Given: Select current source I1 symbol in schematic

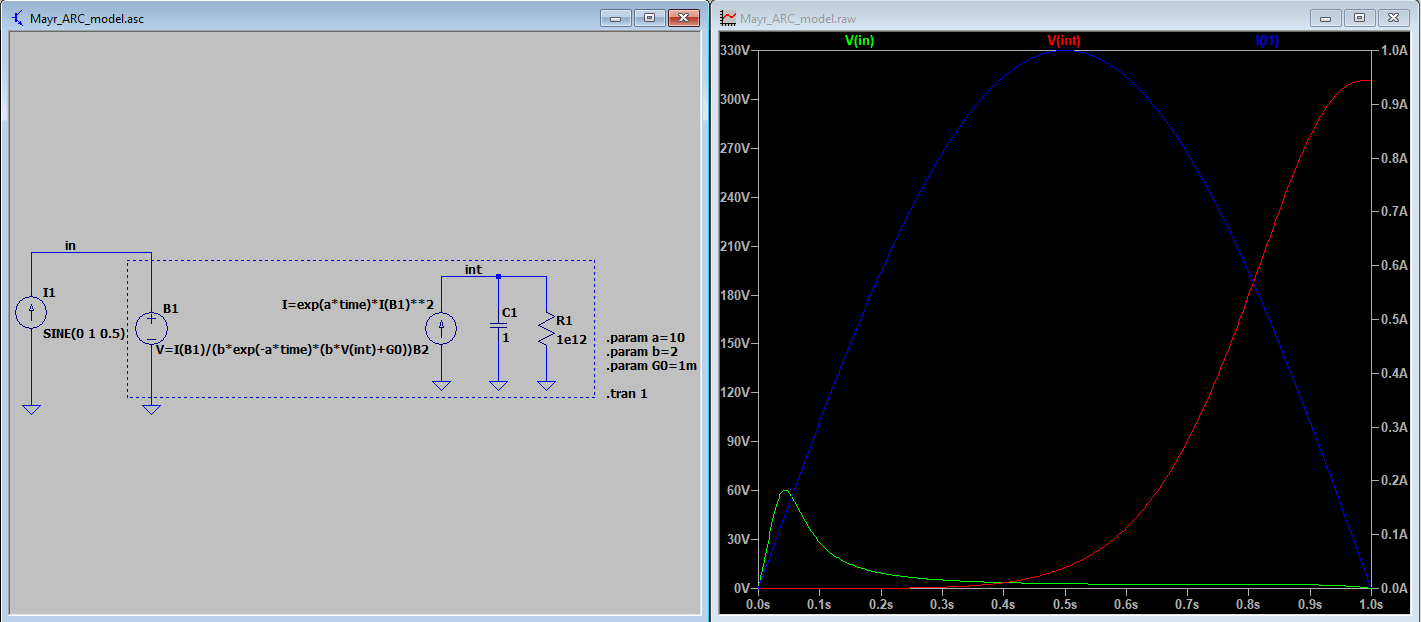Looking at the screenshot, I should (31, 313).
